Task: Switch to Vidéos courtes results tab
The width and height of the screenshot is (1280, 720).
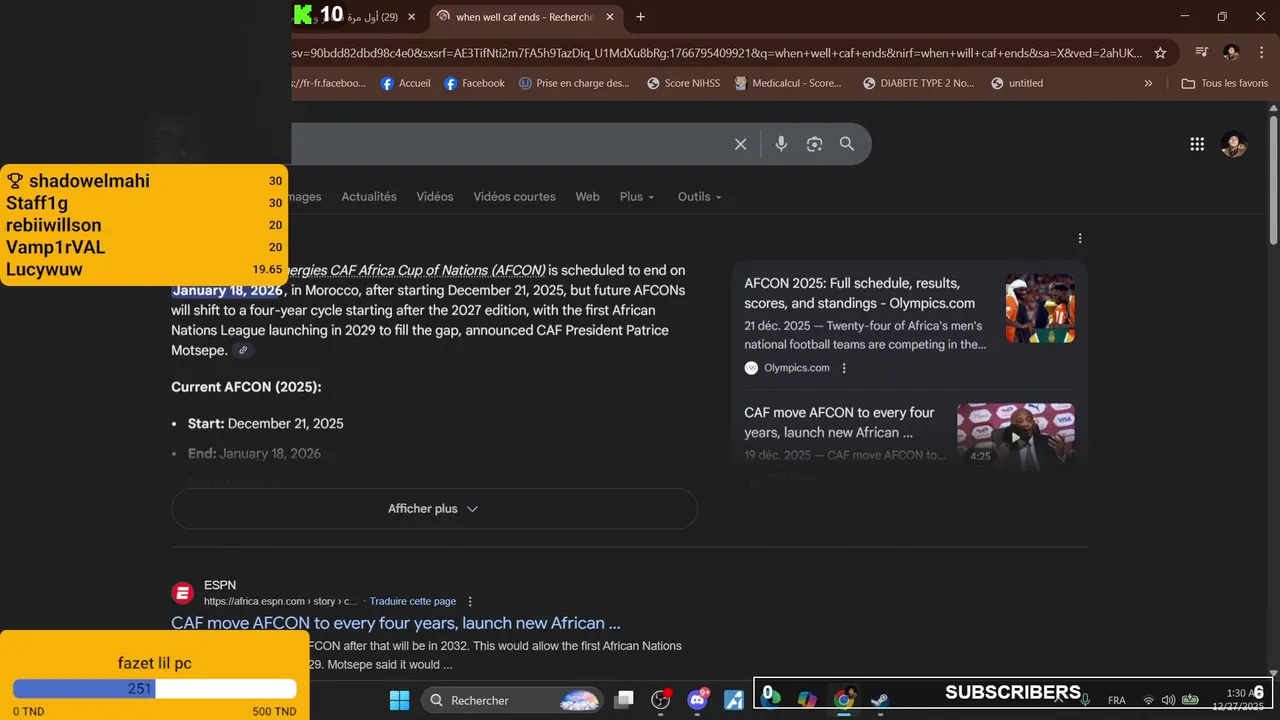Action: pos(514,197)
